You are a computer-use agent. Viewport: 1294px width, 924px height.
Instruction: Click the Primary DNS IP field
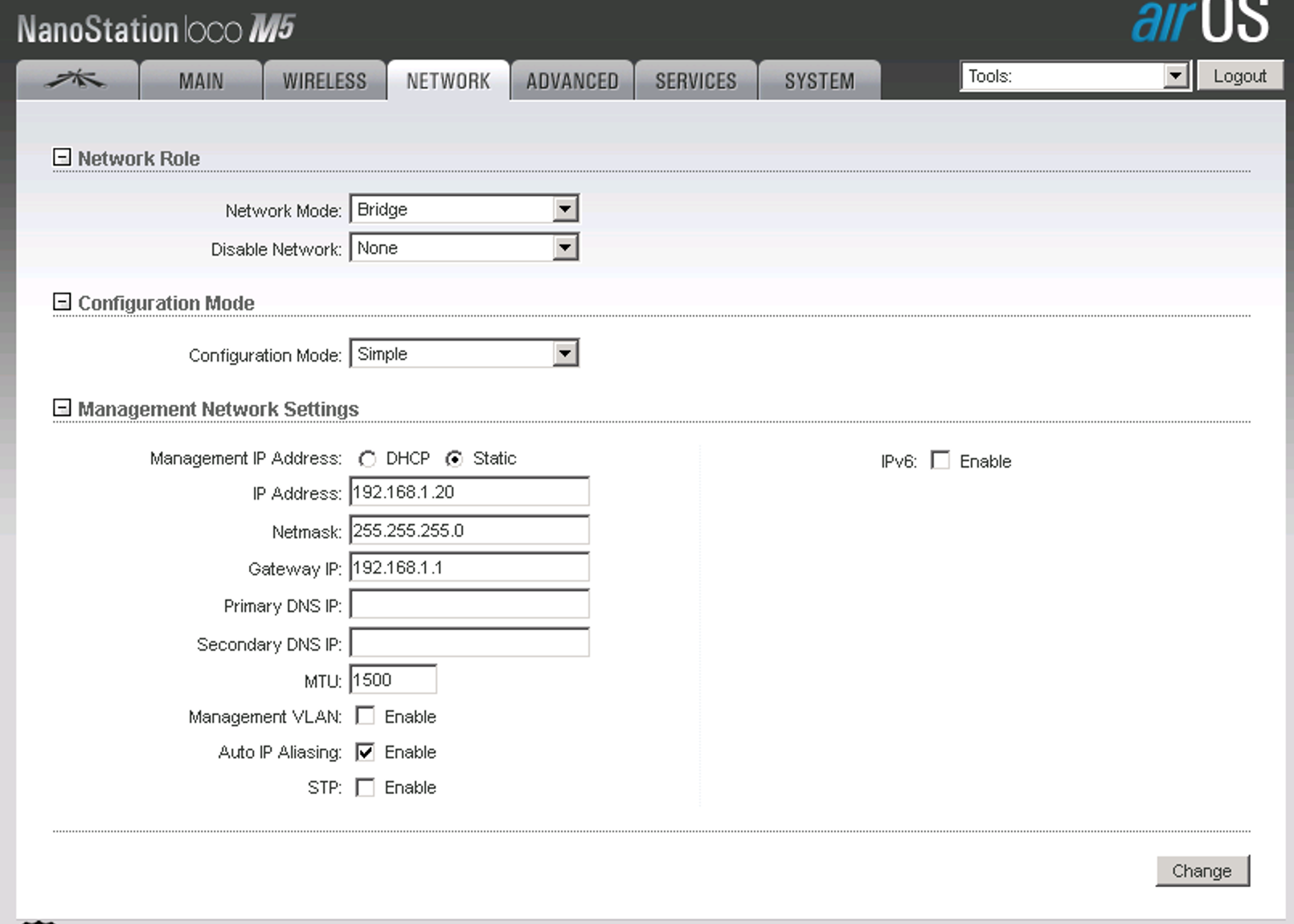[469, 604]
